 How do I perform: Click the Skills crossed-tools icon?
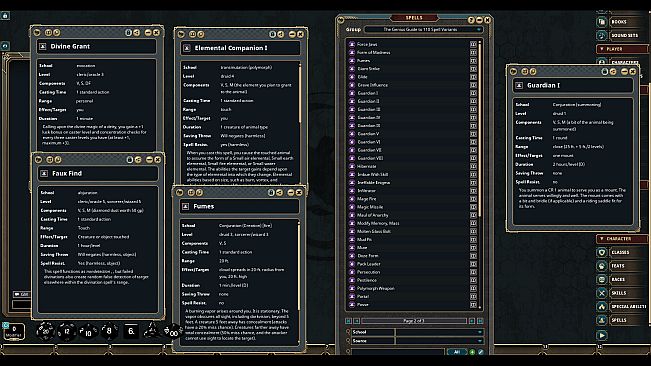point(602,293)
